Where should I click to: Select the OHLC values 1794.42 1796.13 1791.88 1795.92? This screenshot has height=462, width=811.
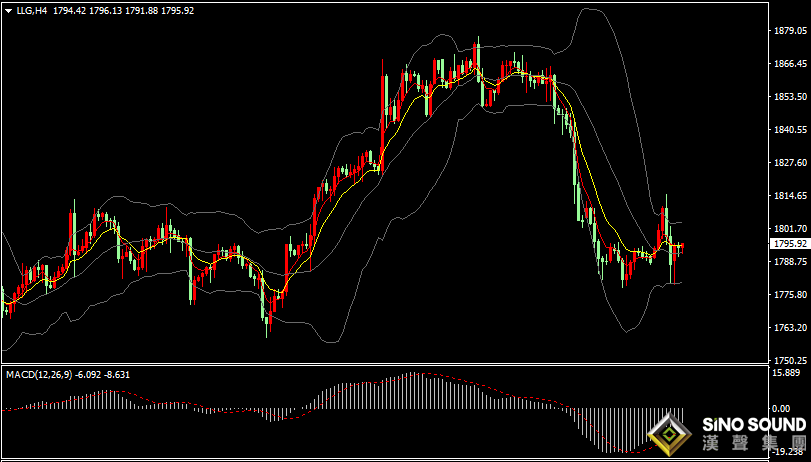[123, 10]
